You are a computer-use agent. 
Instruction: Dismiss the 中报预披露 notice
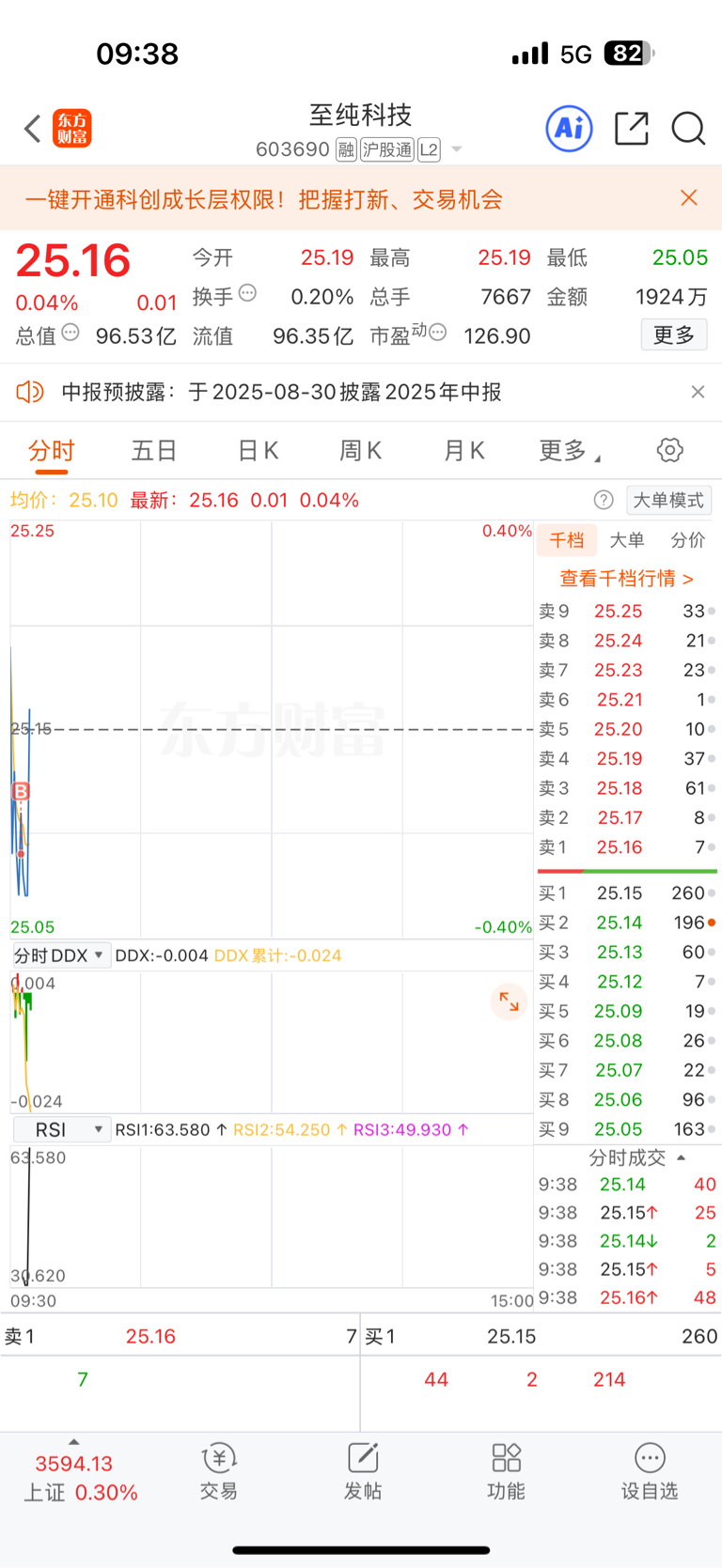click(698, 392)
